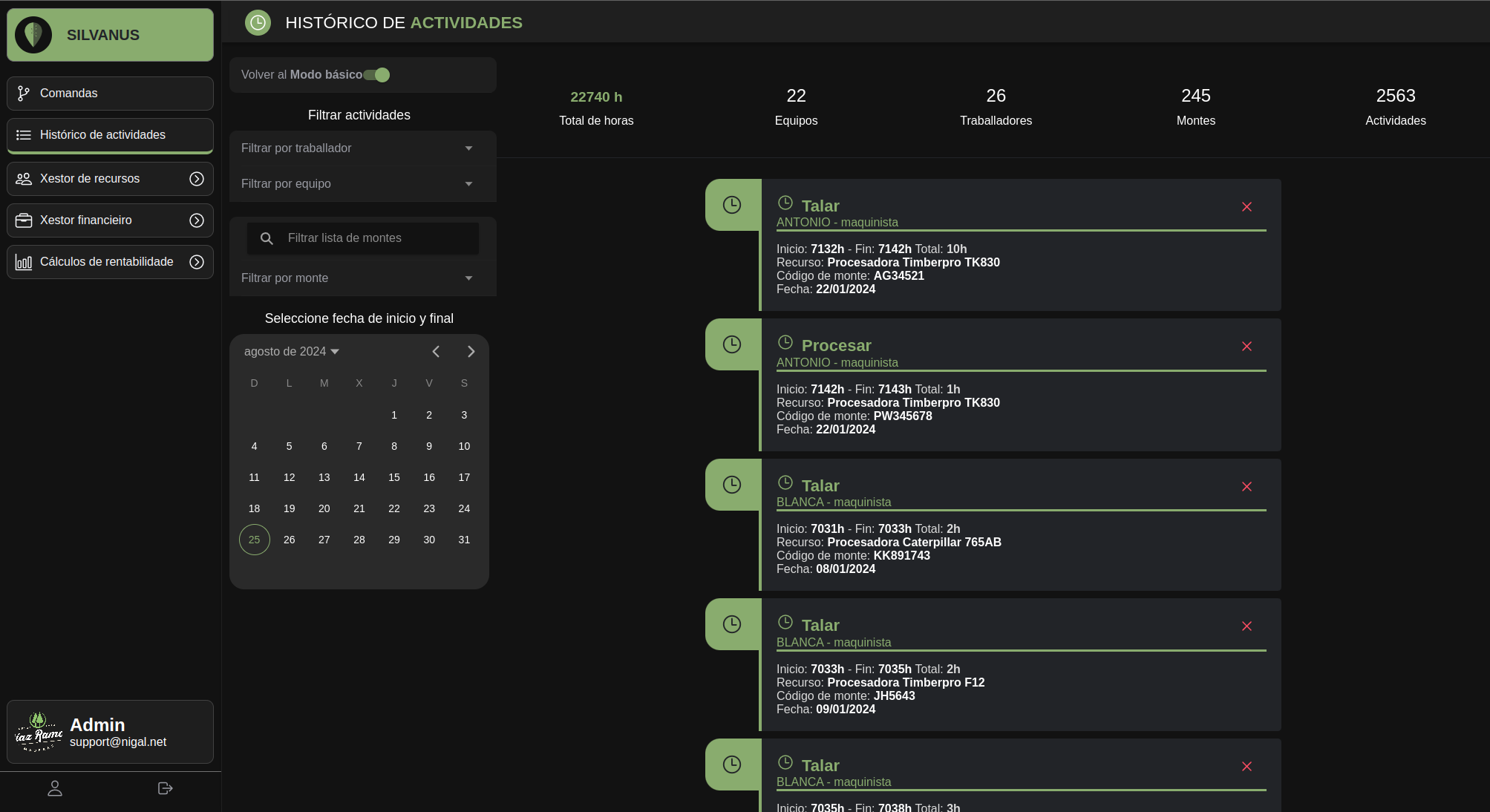This screenshot has height=812, width=1490.
Task: Open the Filtrar por traballador dropdown
Action: 363,148
